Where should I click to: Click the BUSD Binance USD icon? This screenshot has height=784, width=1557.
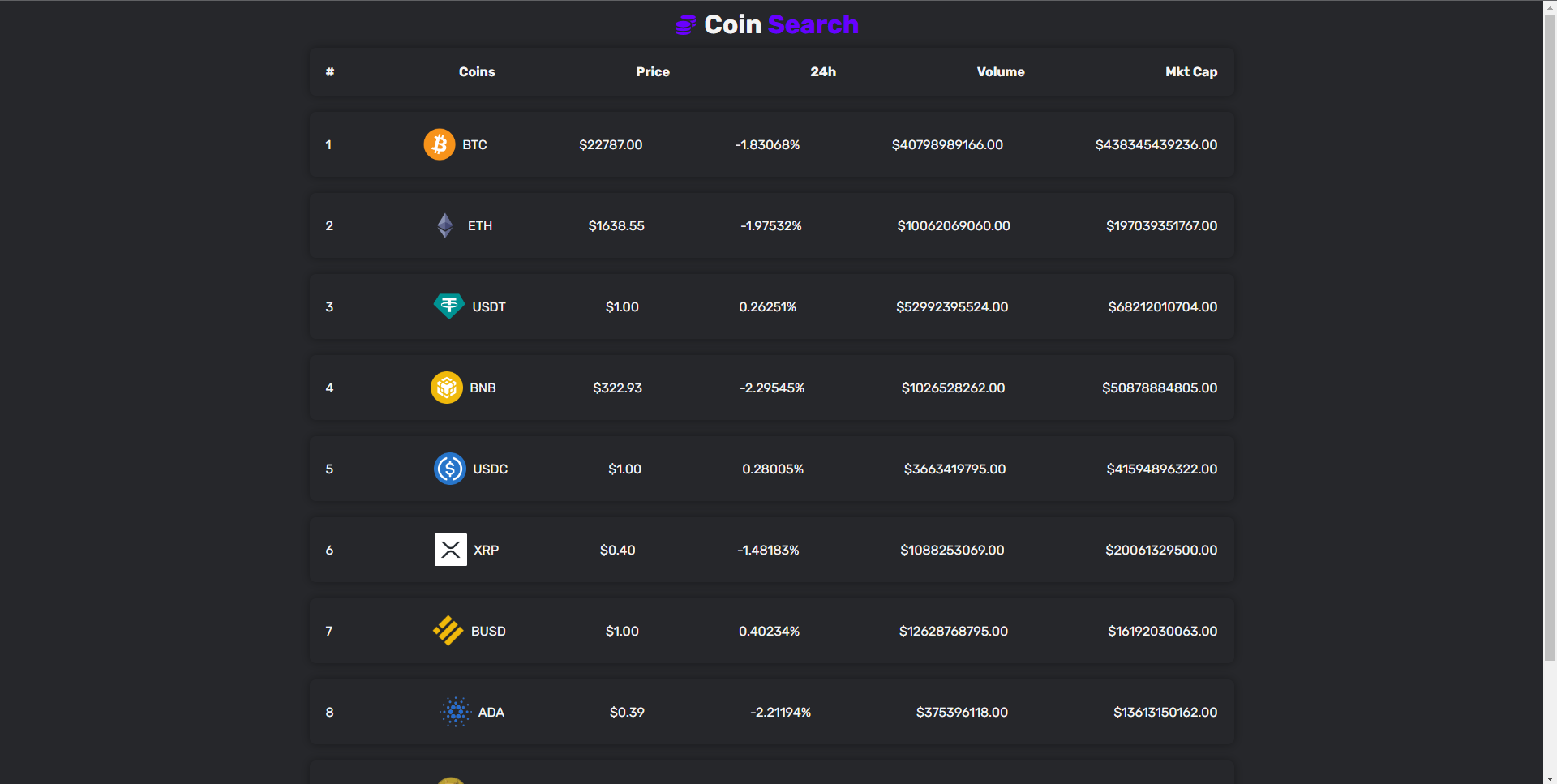pyautogui.click(x=448, y=631)
